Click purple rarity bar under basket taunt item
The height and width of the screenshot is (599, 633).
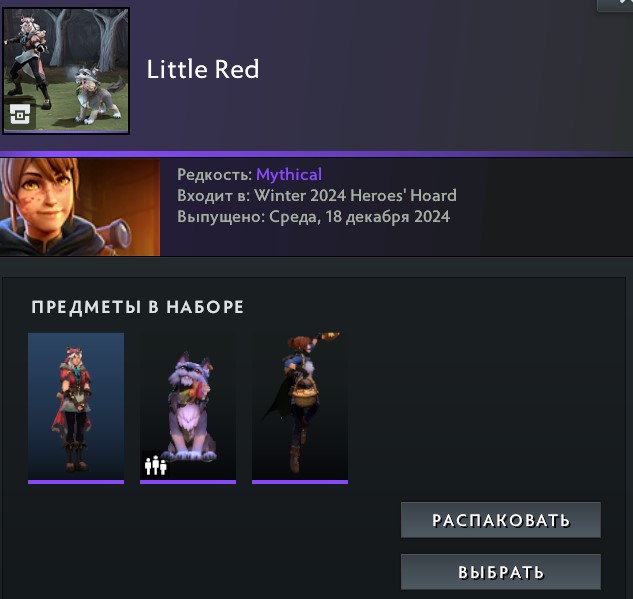click(300, 482)
